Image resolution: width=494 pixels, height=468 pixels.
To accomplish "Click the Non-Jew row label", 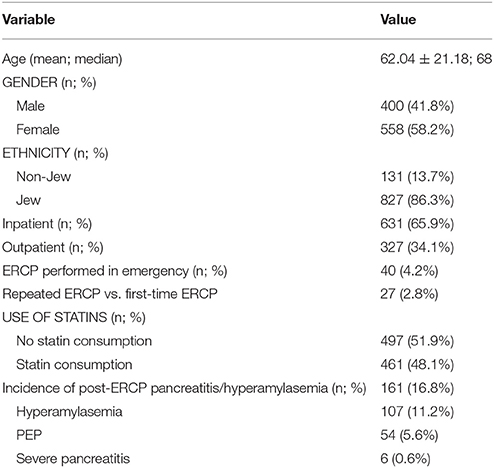I will (x=44, y=176).
